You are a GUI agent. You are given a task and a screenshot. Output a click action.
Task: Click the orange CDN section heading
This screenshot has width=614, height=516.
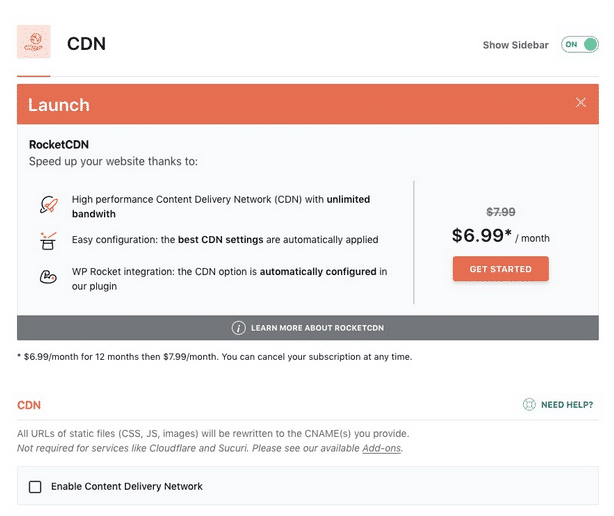point(29,405)
